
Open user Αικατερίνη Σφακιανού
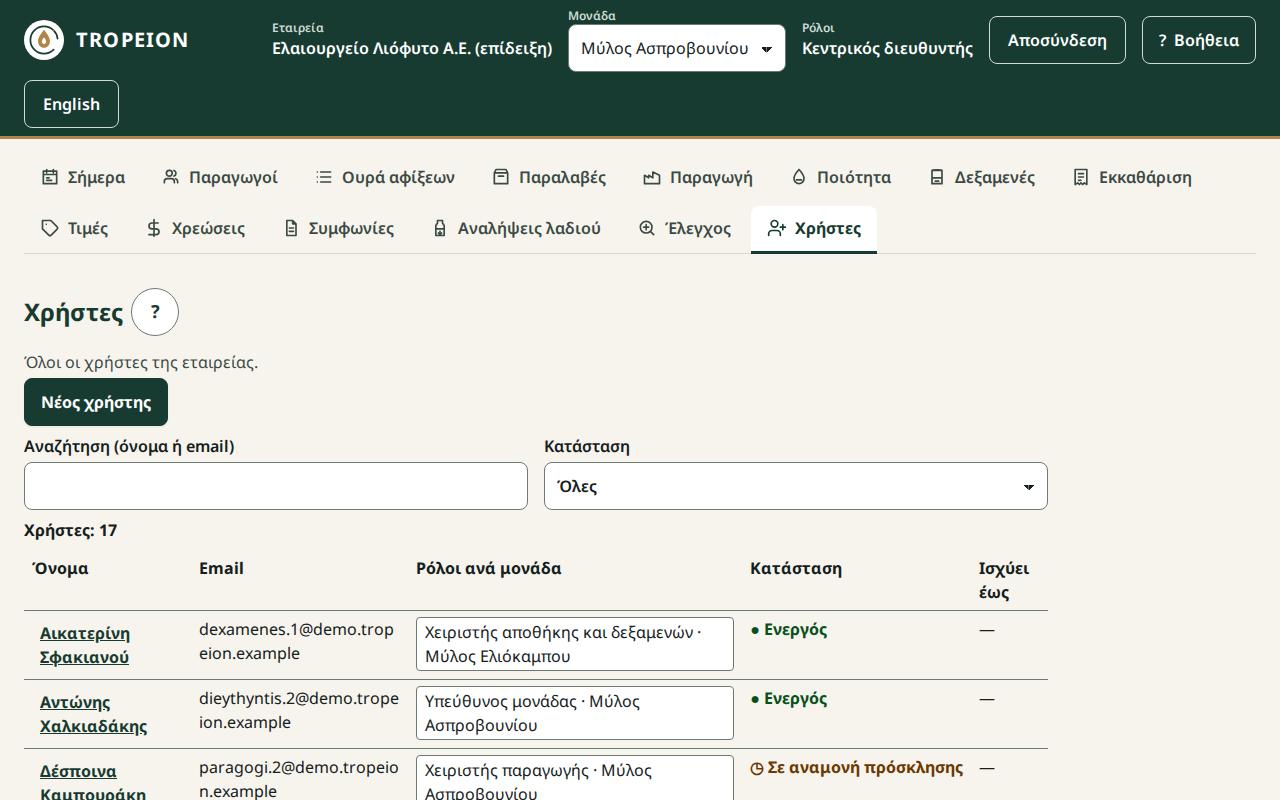pos(85,645)
